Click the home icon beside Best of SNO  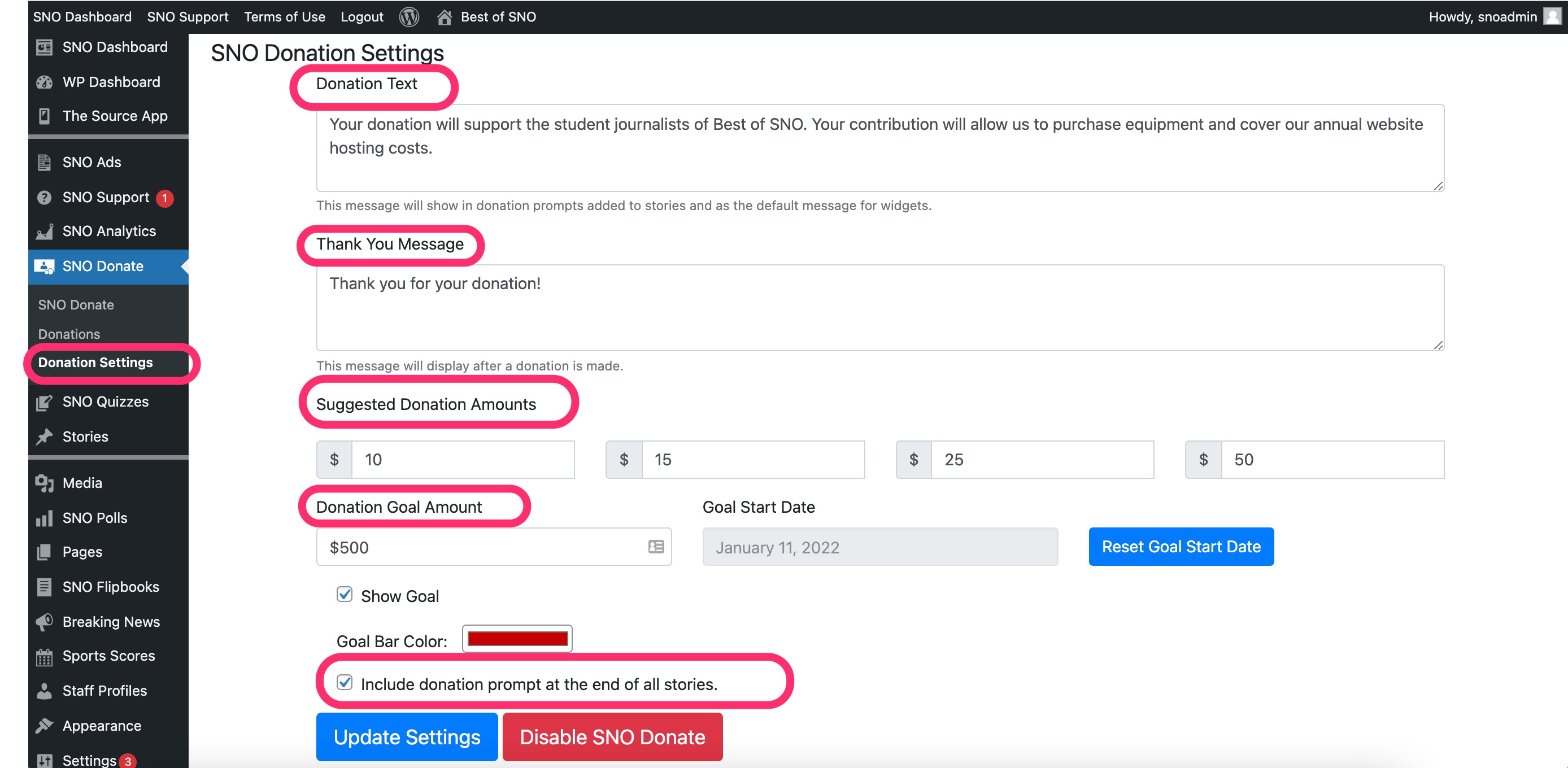point(445,17)
